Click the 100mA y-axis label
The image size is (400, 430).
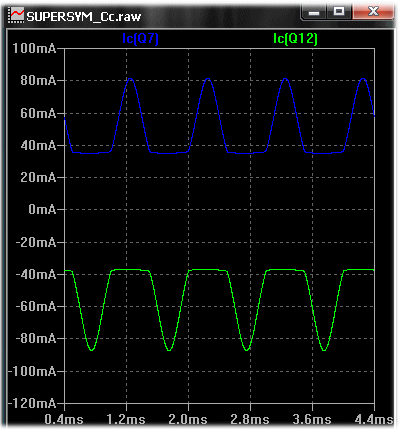tap(34, 49)
